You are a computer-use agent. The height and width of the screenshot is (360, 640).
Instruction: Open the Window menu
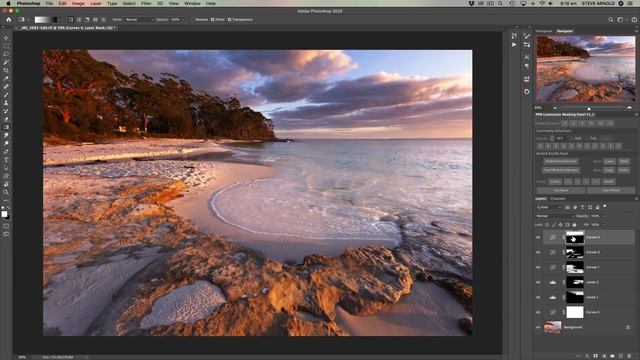point(192,3)
